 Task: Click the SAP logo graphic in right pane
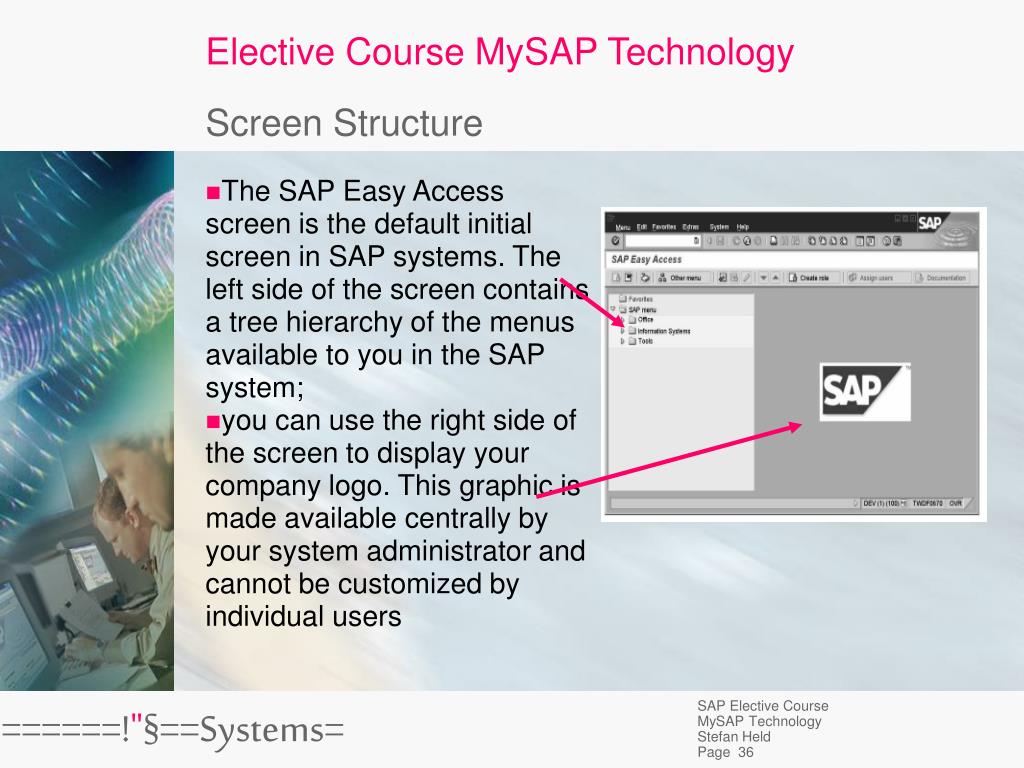pyautogui.click(x=865, y=392)
